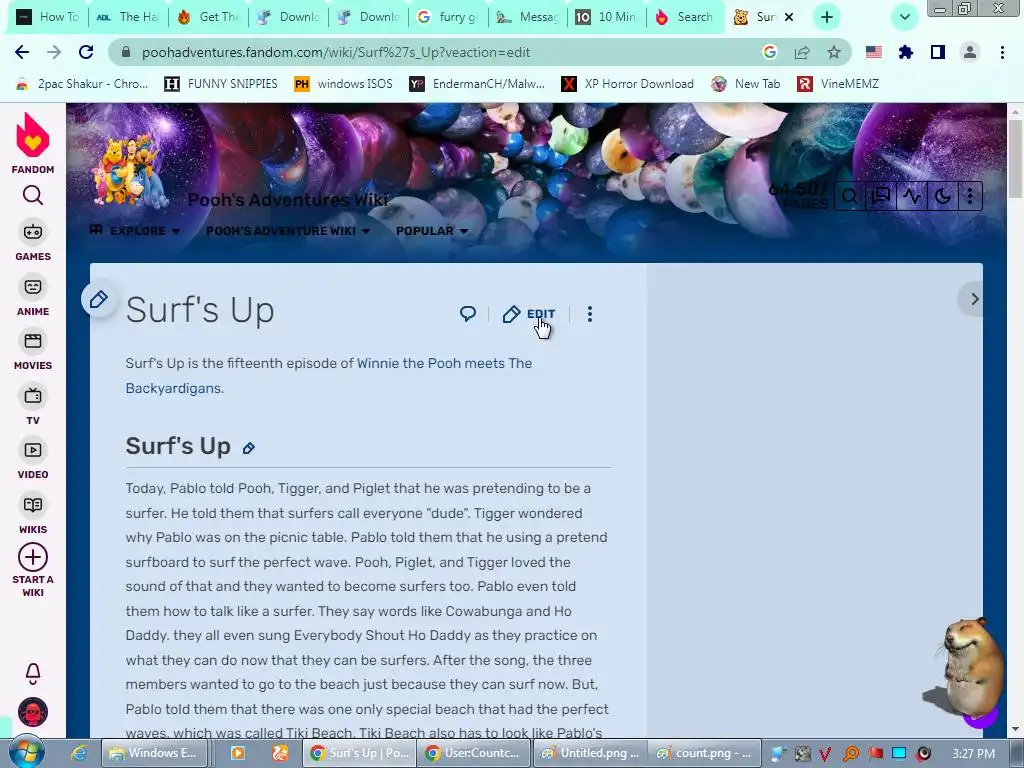Open the sidebar search magnifier
This screenshot has width=1024, height=768.
pos(33,195)
